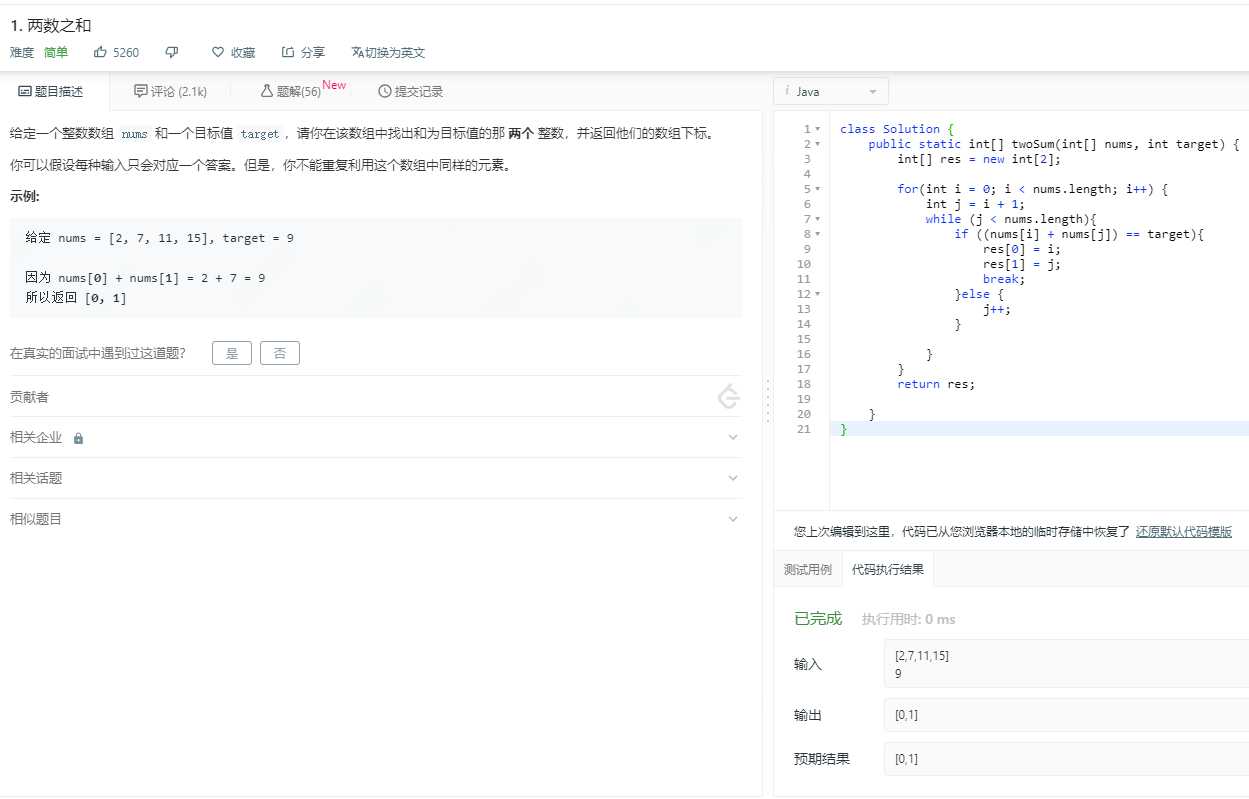Click line number 21 in gutter
Viewport: 1249px width, 799px height.
coord(804,429)
